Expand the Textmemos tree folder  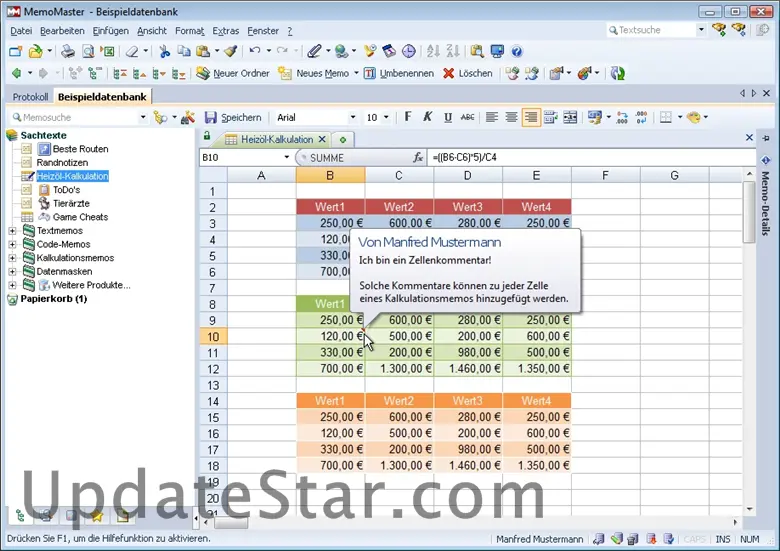click(12, 231)
